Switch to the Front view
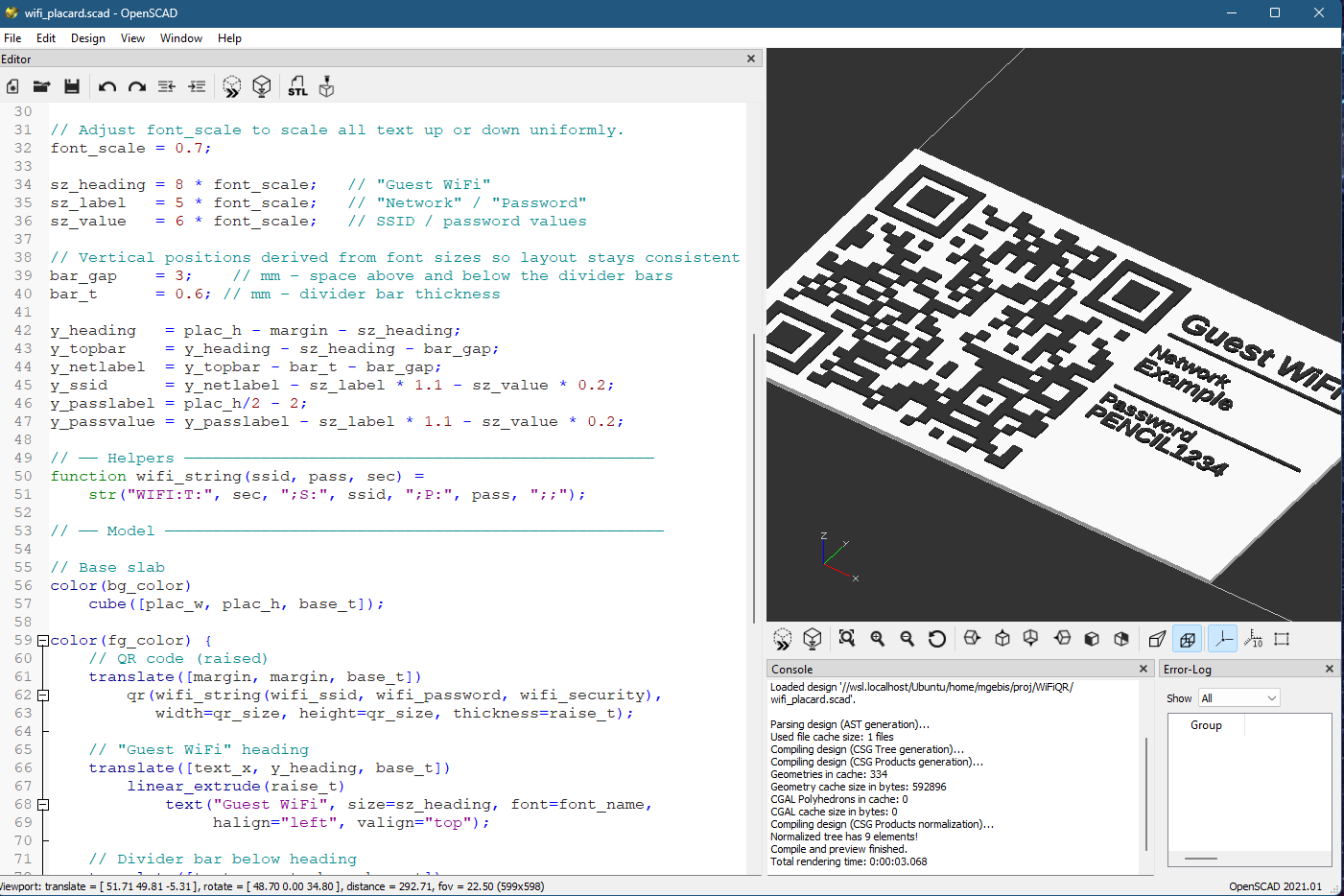 [x=1092, y=638]
